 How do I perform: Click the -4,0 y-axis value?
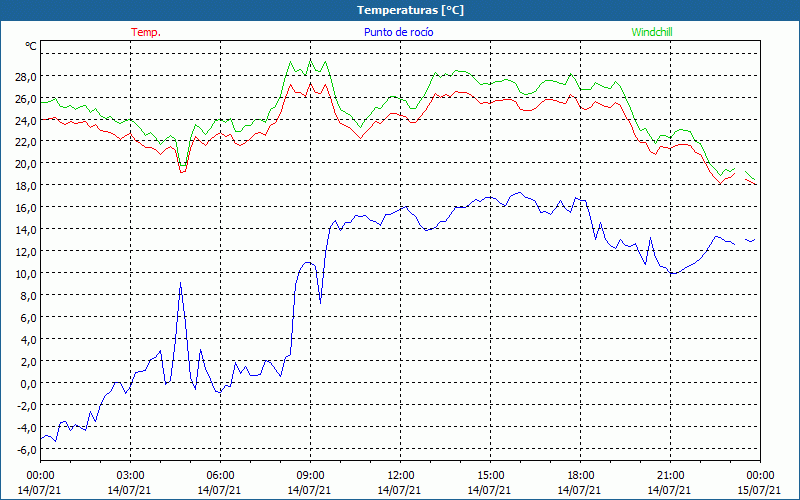tap(26, 428)
